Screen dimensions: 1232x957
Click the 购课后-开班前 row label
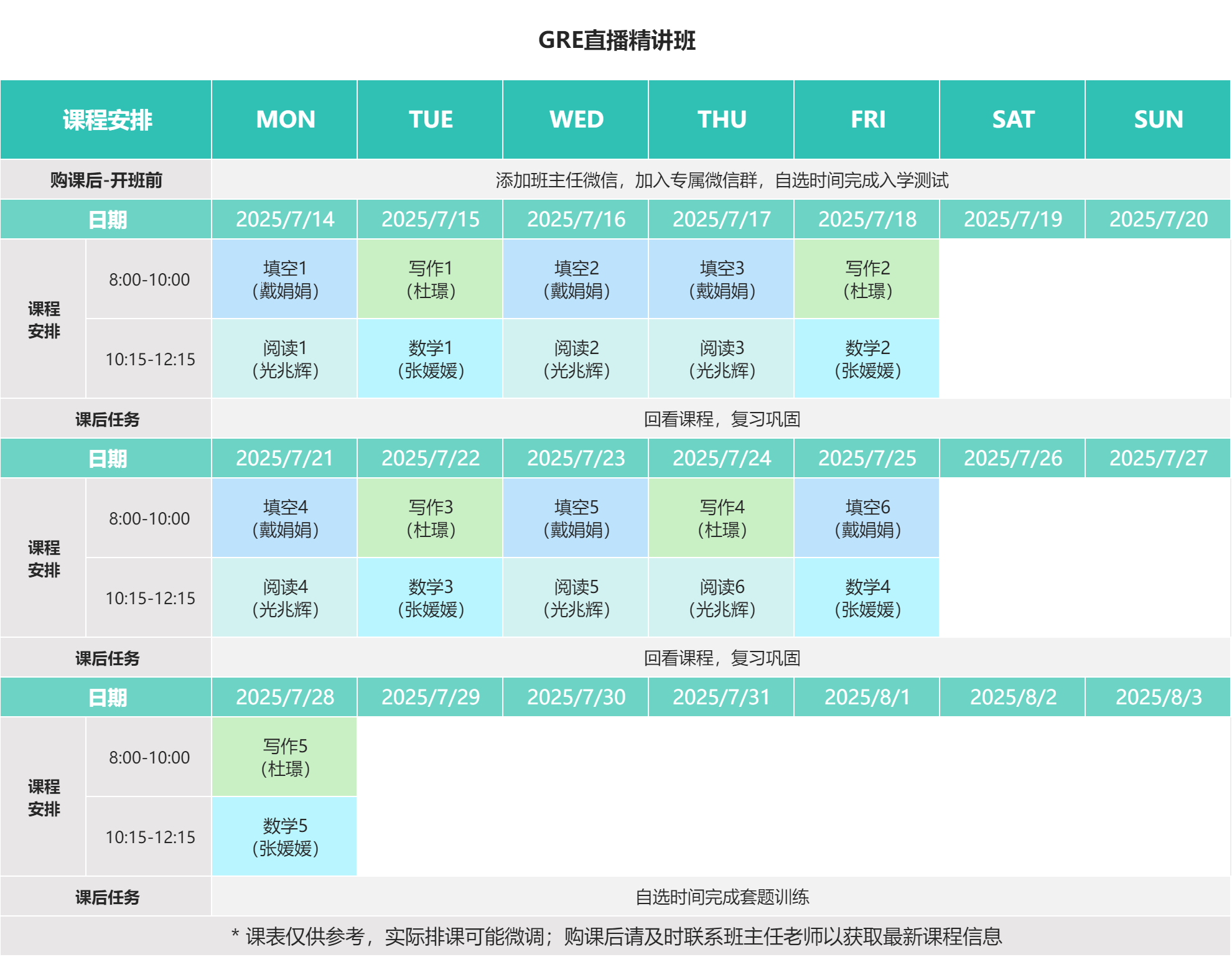pyautogui.click(x=106, y=180)
